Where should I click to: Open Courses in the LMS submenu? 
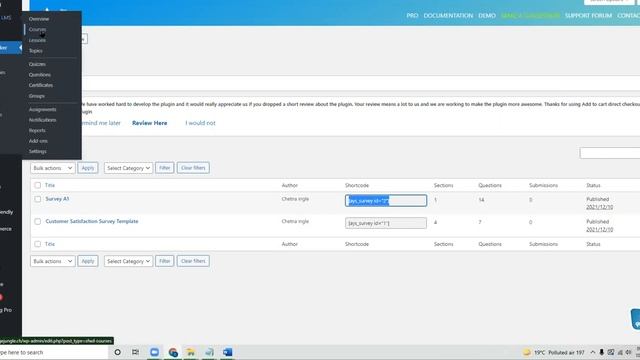point(37,29)
